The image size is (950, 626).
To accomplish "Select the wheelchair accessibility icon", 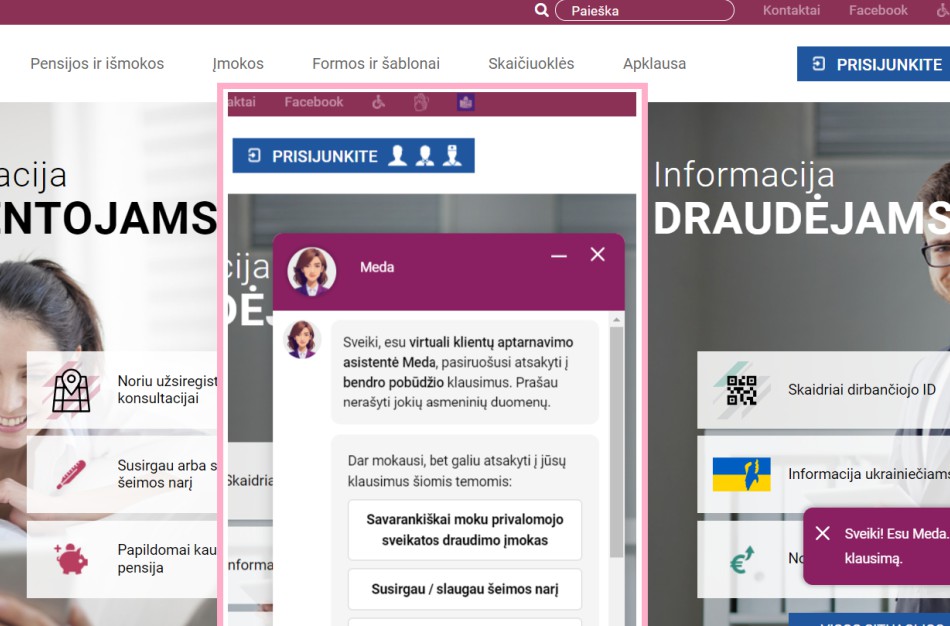I will coord(378,102).
